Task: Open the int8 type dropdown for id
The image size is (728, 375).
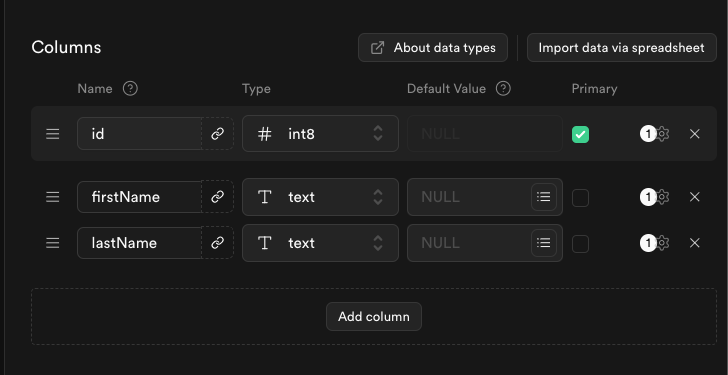Action: 320,134
